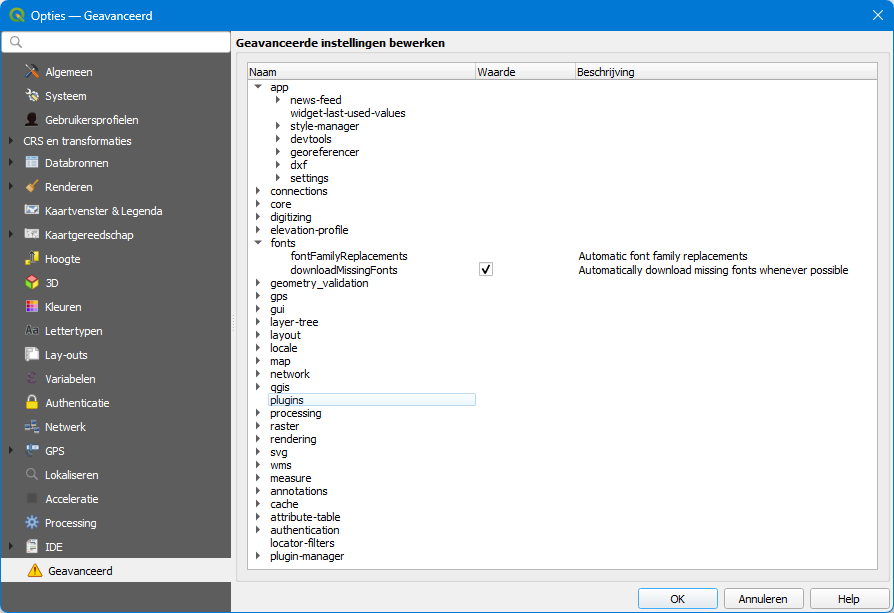Confirm with the OK button
894x613 pixels.
pos(677,599)
